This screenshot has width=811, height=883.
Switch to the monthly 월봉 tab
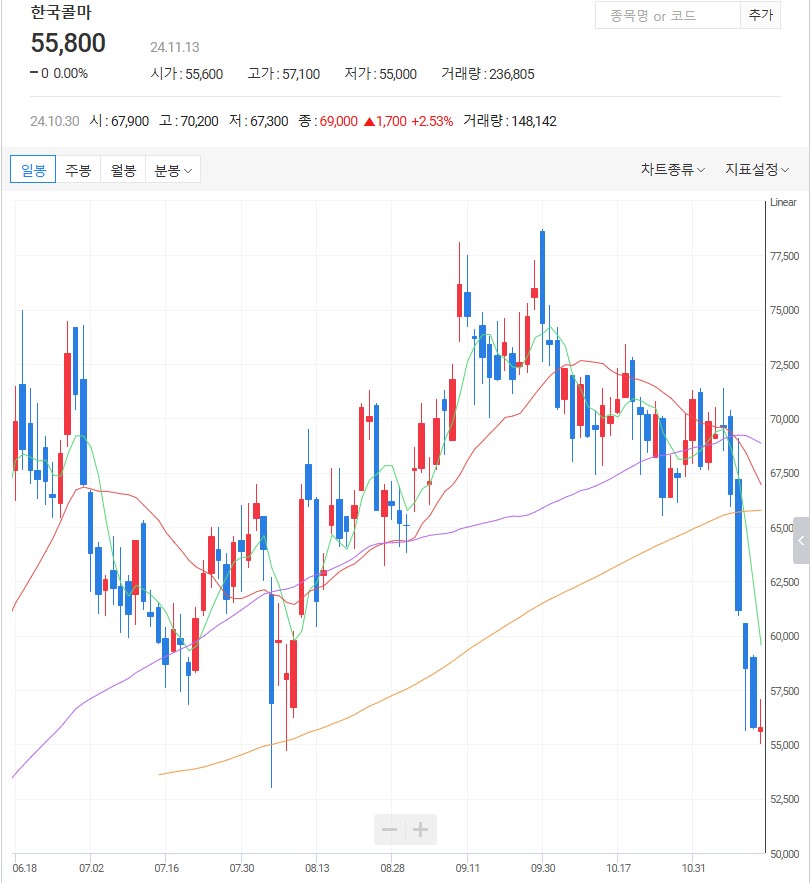123,170
